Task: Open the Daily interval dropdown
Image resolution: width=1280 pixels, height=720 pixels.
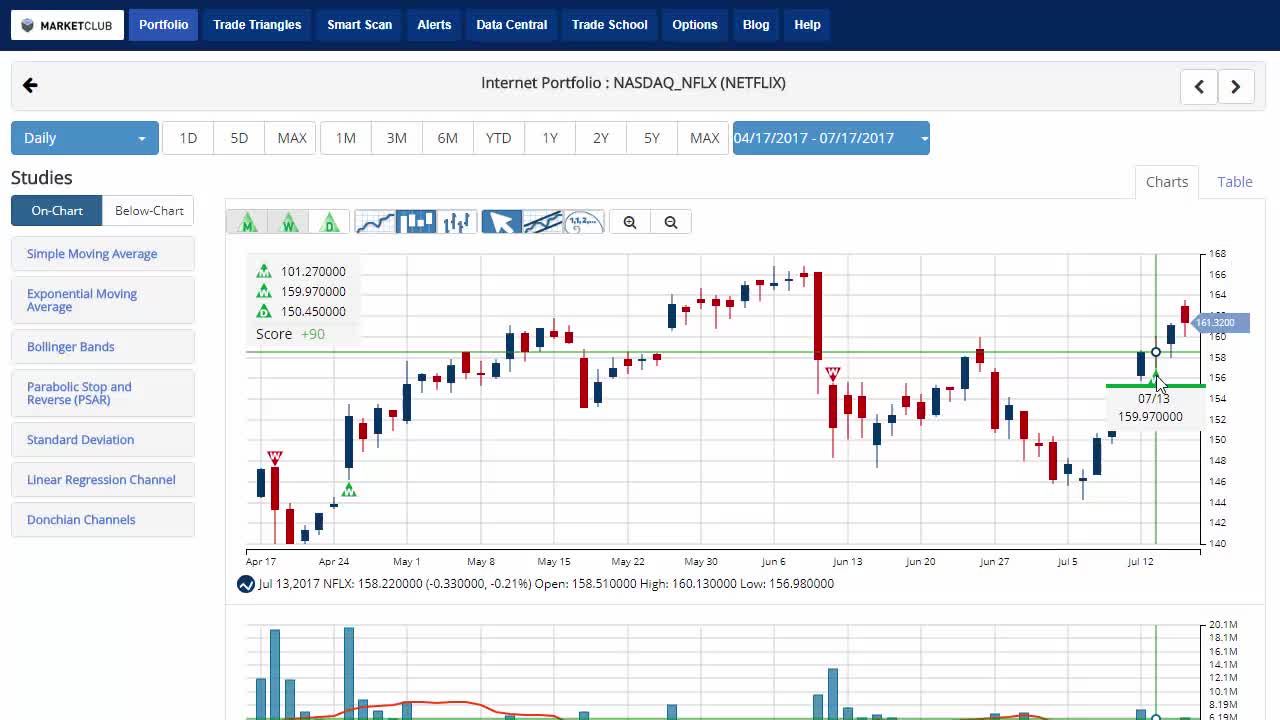Action: click(x=85, y=138)
